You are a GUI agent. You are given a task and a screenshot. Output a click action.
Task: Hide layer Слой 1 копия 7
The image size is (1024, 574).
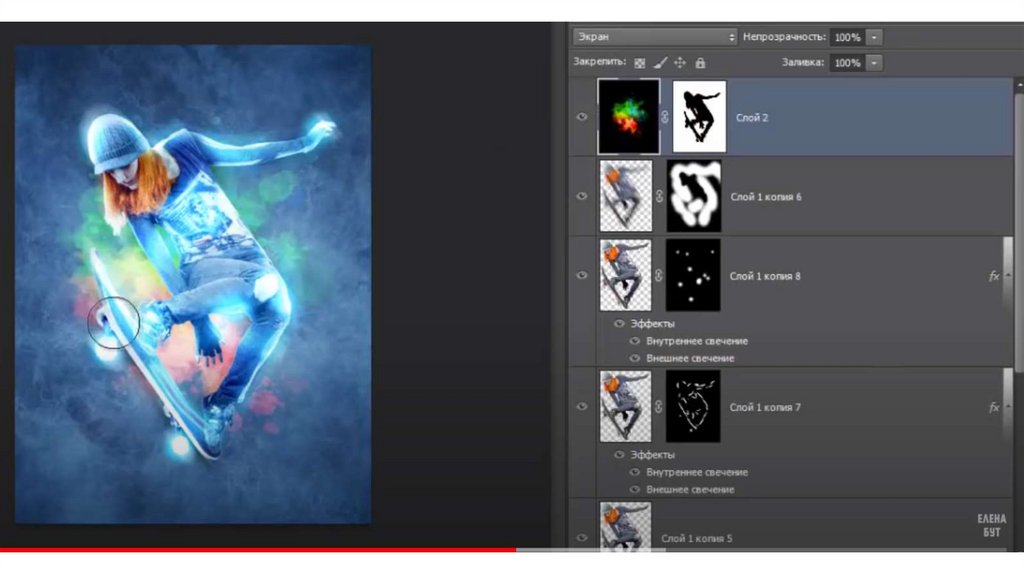click(x=581, y=406)
